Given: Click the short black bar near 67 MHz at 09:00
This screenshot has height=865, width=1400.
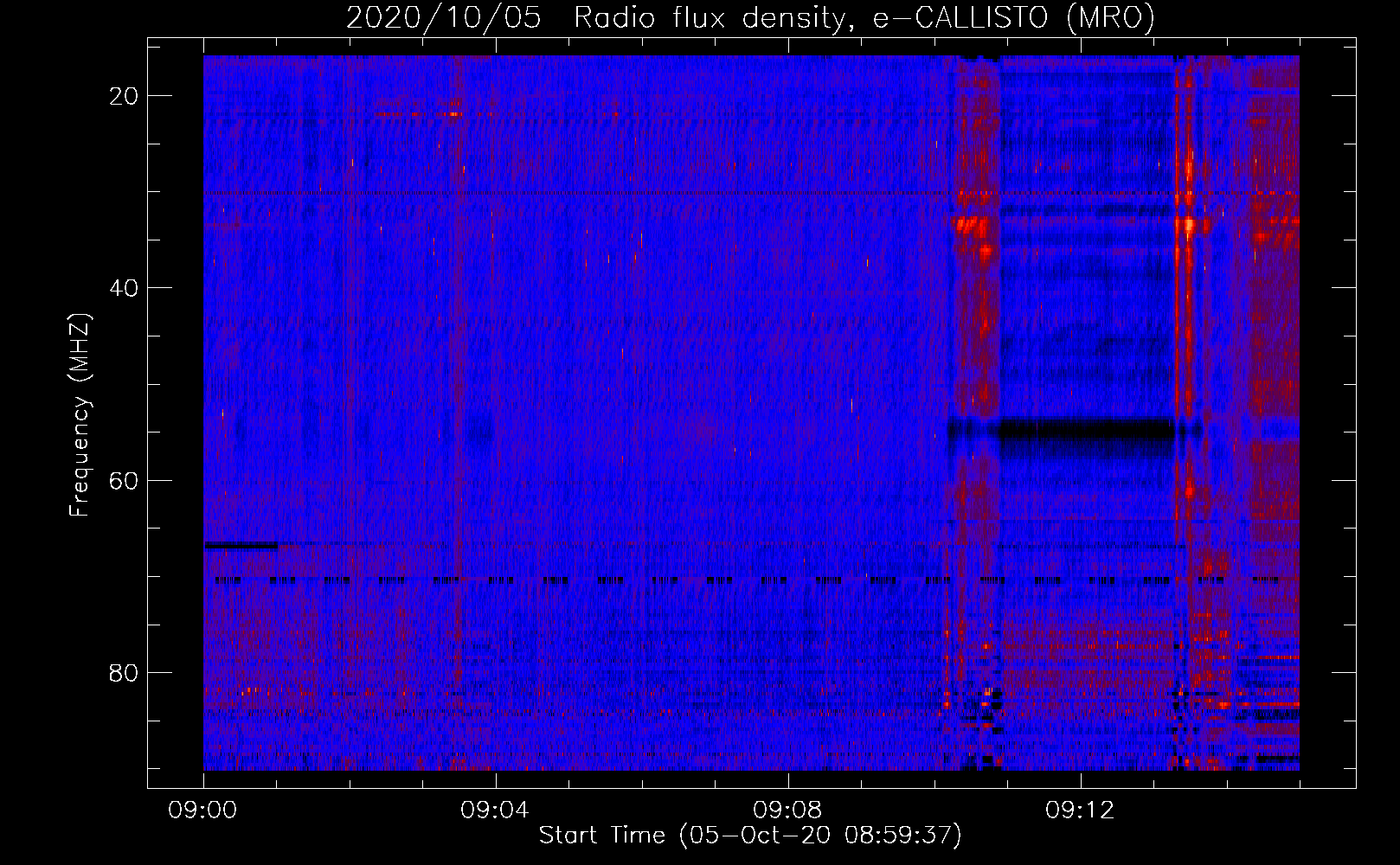Looking at the screenshot, I should [x=241, y=545].
